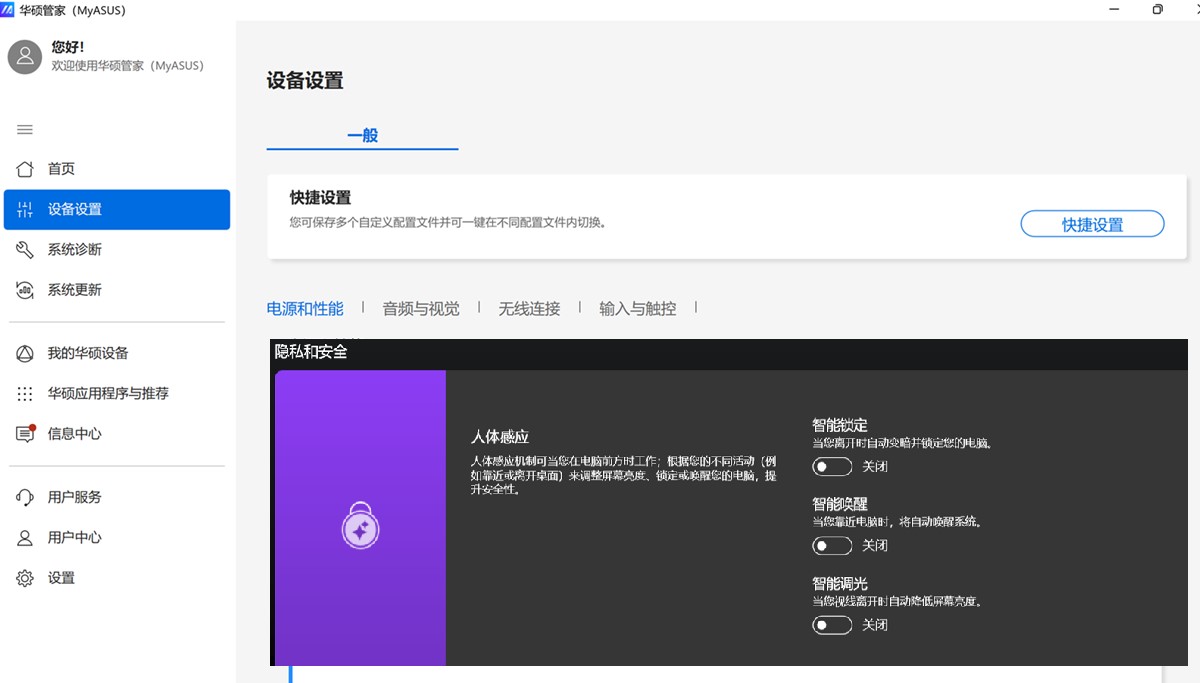
Task: Open 用户中心 in the sidebar
Action: coord(117,538)
